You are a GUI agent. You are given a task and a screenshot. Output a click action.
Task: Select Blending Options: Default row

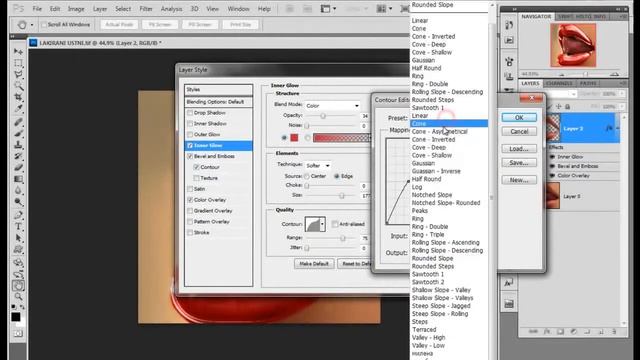coord(218,102)
